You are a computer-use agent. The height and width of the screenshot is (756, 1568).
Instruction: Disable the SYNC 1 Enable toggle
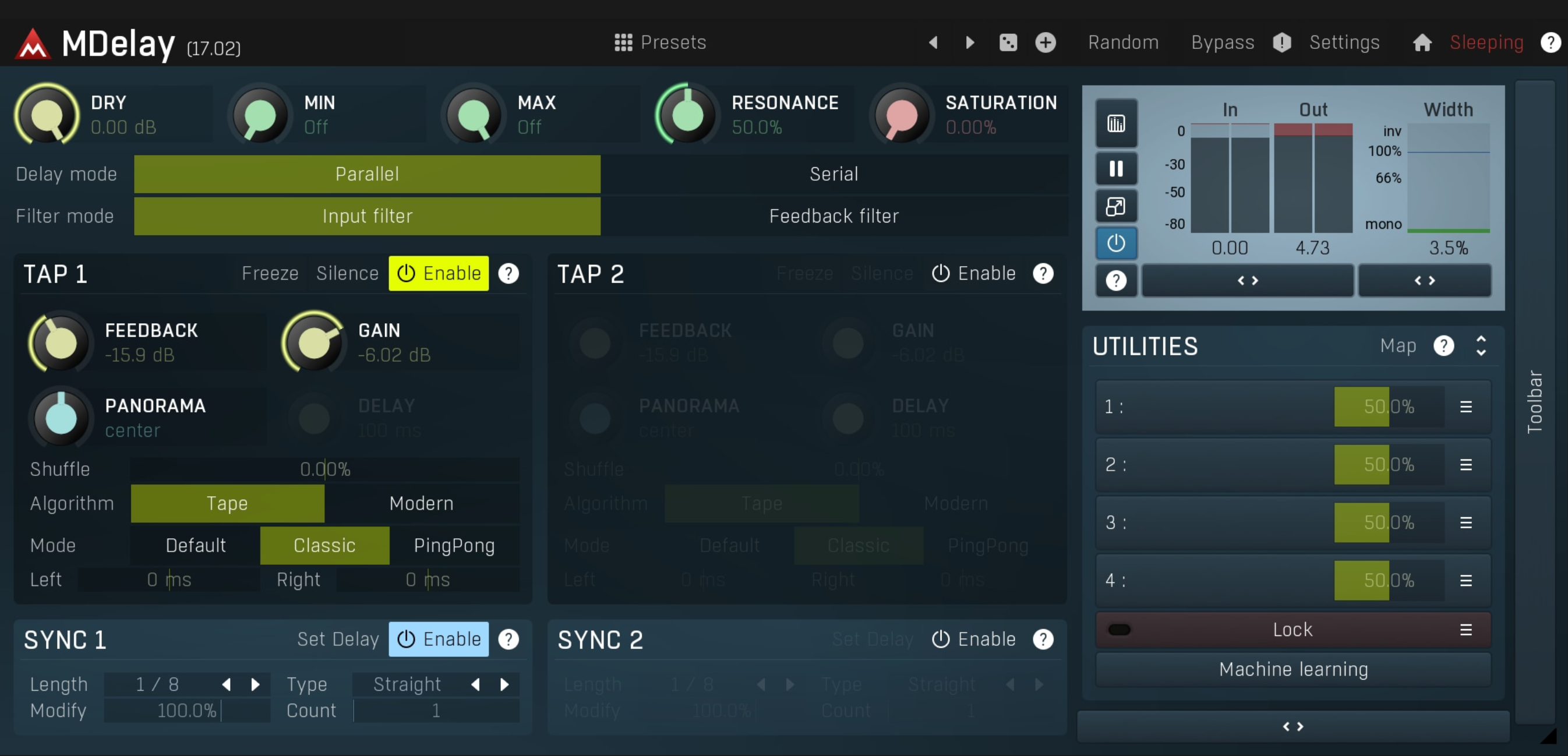(x=438, y=639)
